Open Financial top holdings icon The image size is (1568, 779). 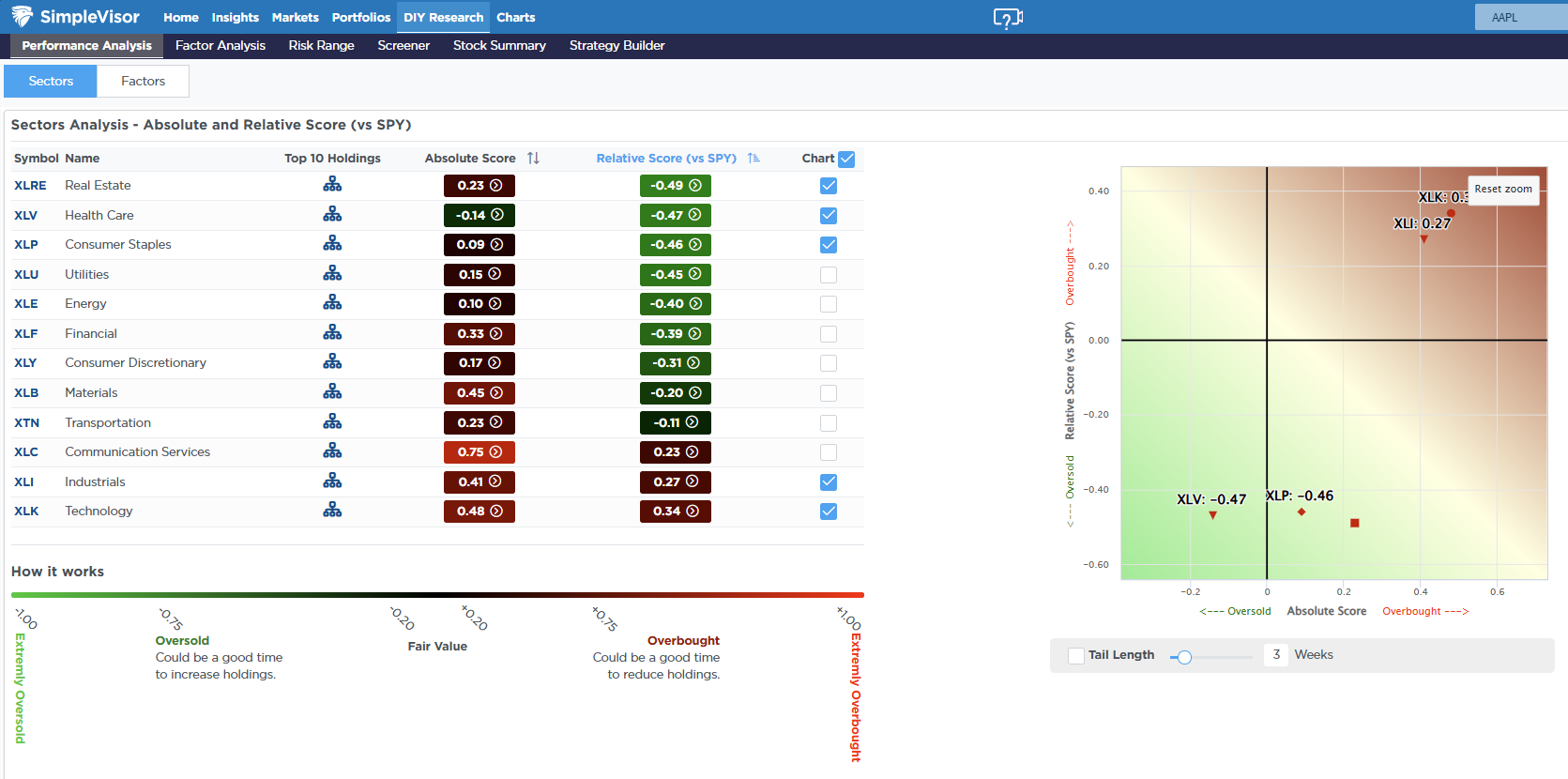coord(332,333)
